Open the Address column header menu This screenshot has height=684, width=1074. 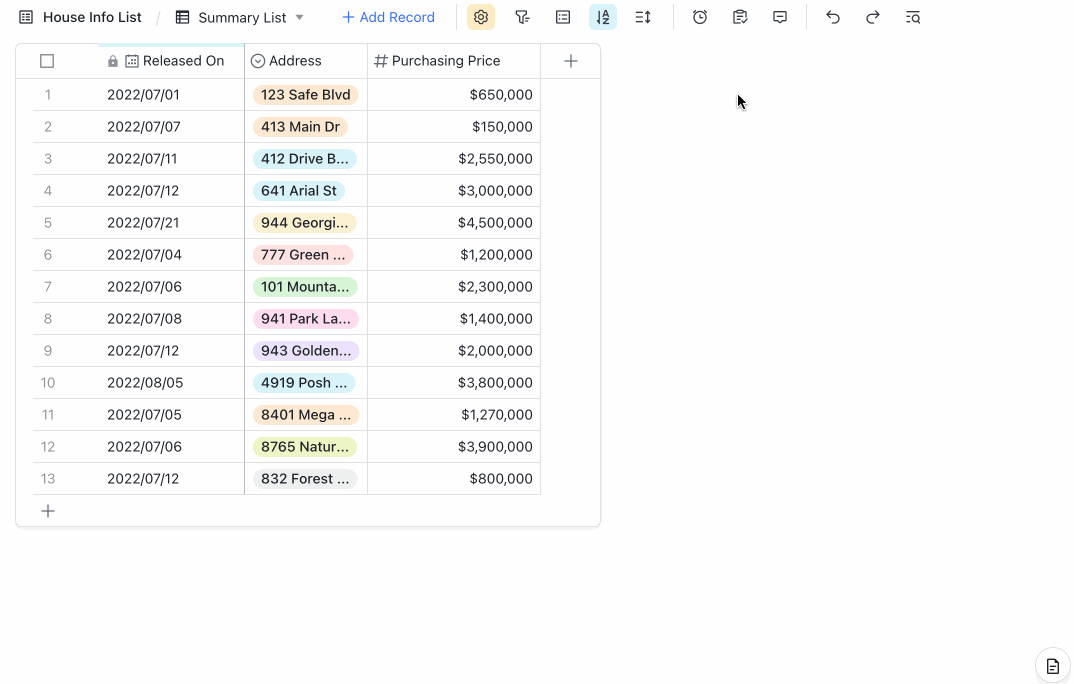[296, 60]
